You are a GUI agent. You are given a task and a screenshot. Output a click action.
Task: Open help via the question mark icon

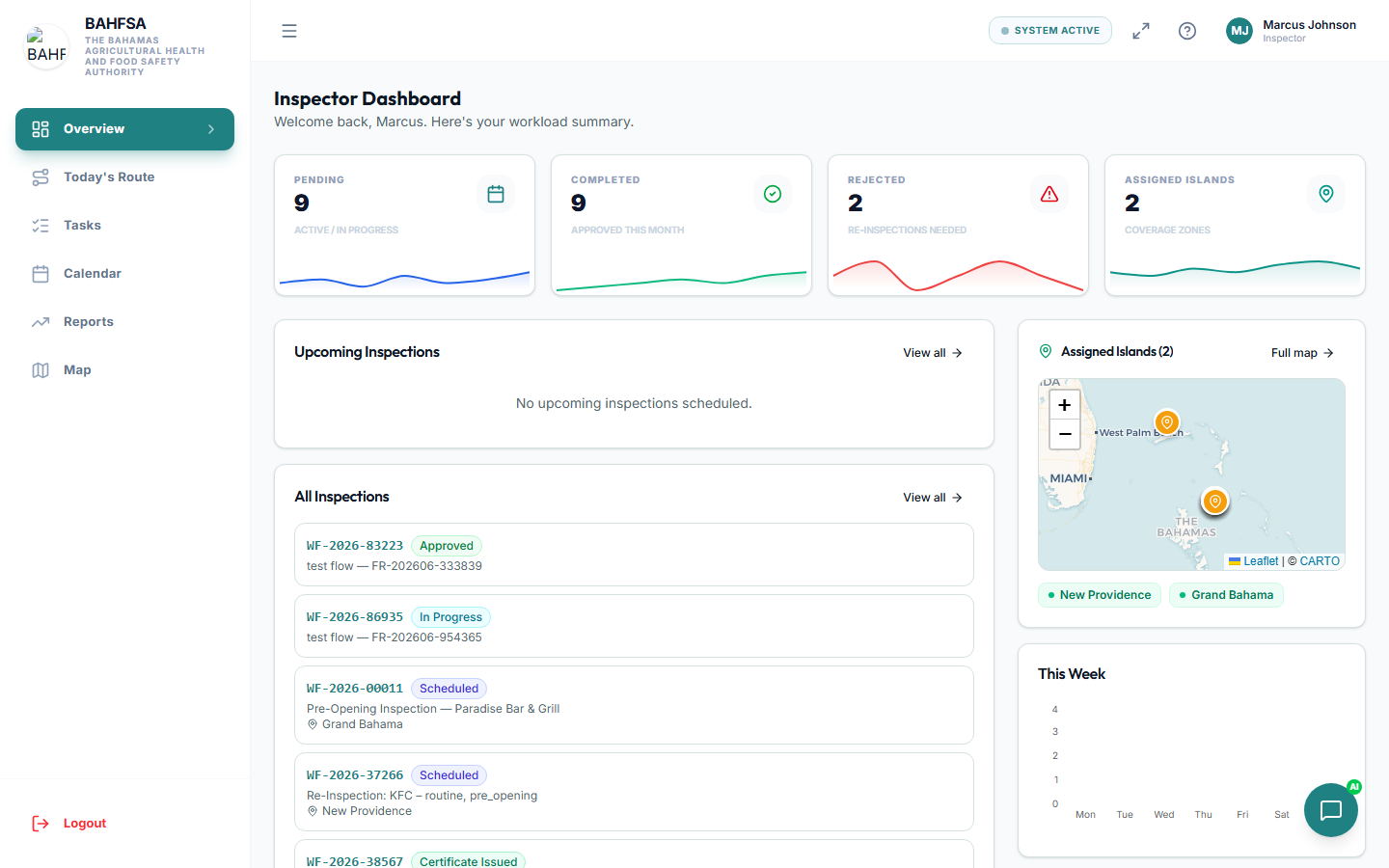(1187, 31)
